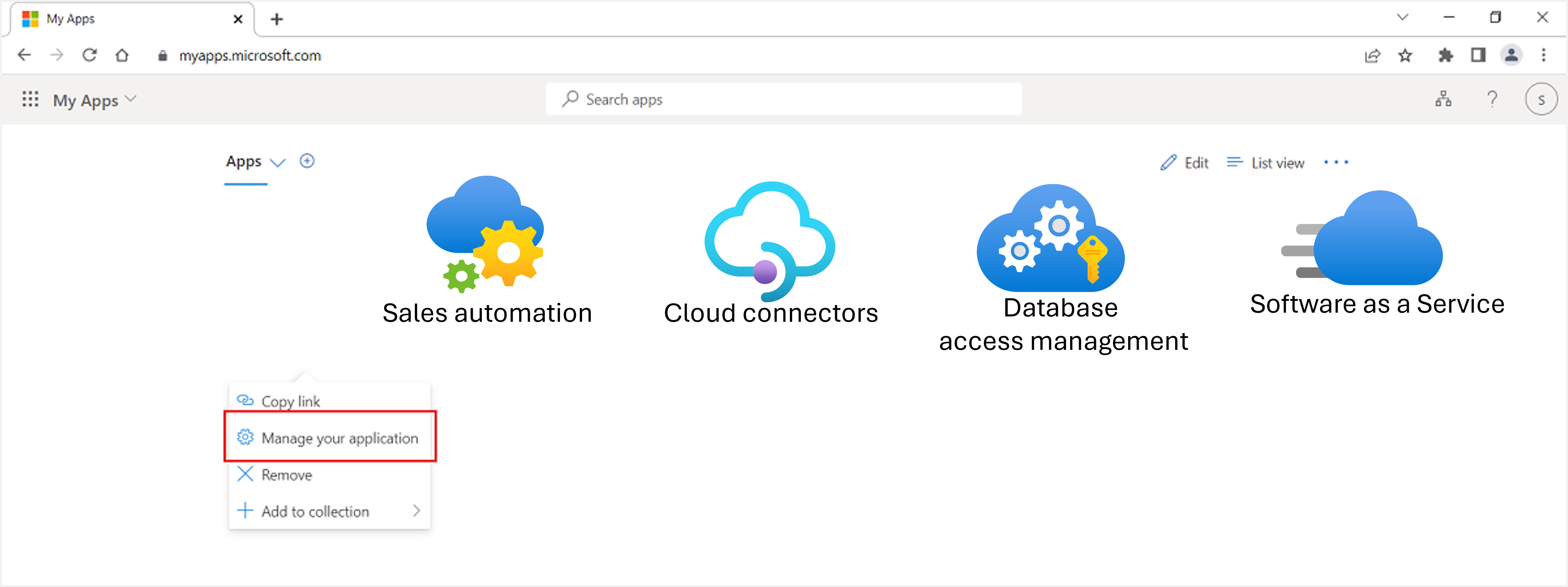Reload the page with refresh icon
1568x587 pixels.
[89, 55]
